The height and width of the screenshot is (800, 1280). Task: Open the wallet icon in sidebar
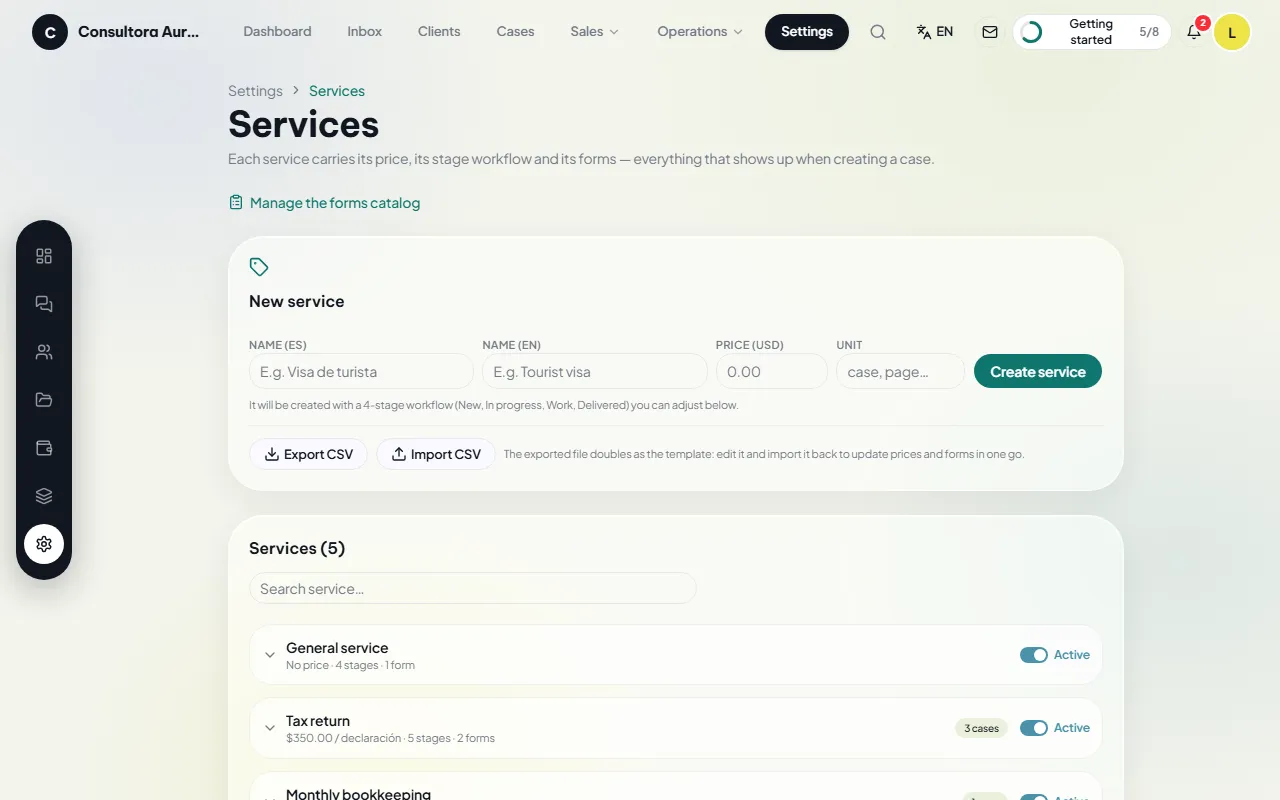tap(44, 448)
